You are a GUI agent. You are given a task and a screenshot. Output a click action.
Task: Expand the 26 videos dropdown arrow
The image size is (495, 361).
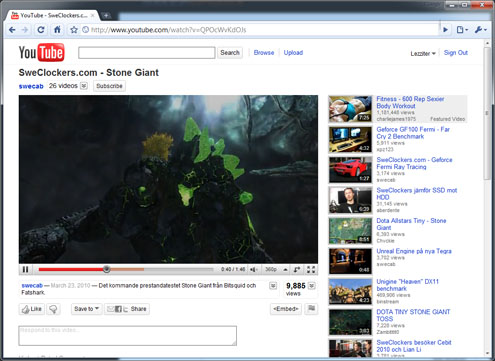click(84, 86)
